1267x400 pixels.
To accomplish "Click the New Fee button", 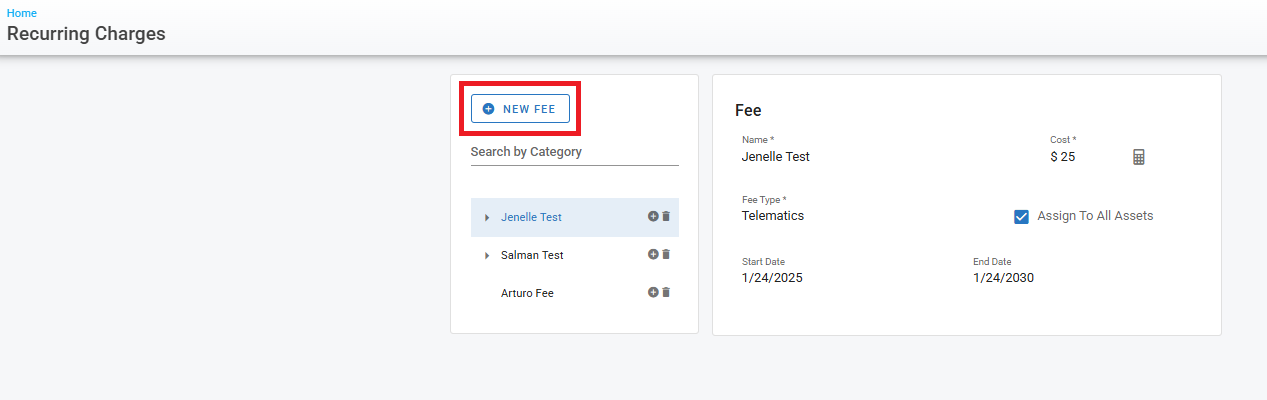I will tap(520, 108).
